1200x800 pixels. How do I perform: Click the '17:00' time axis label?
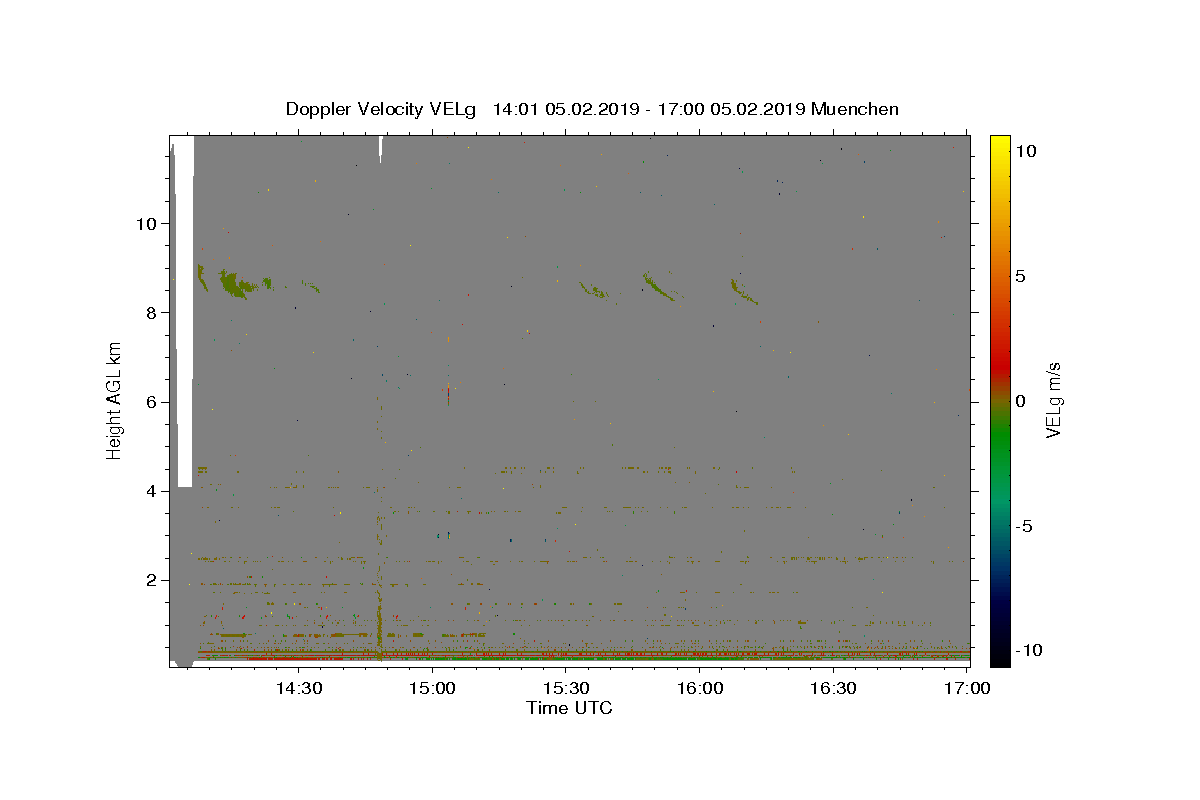(x=968, y=688)
